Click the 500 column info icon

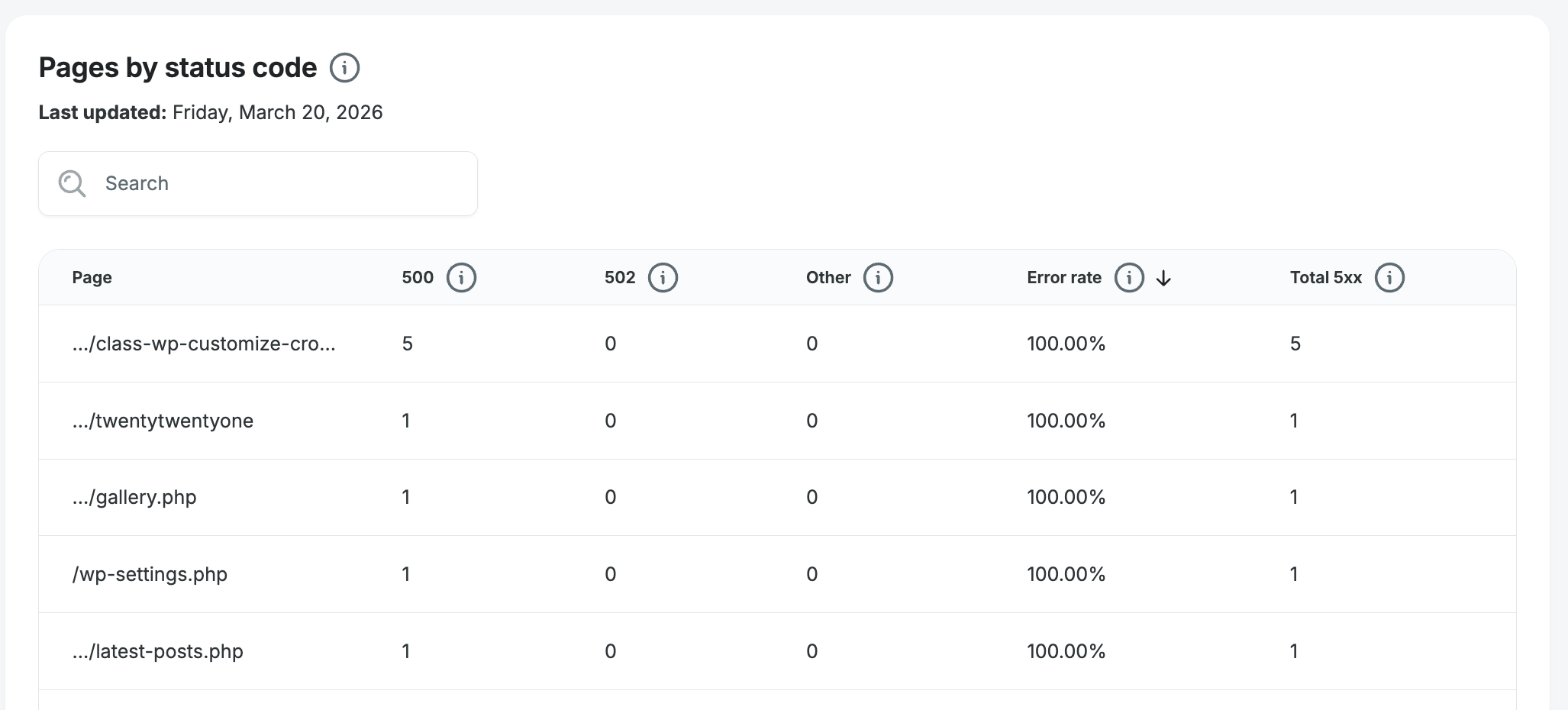[461, 278]
